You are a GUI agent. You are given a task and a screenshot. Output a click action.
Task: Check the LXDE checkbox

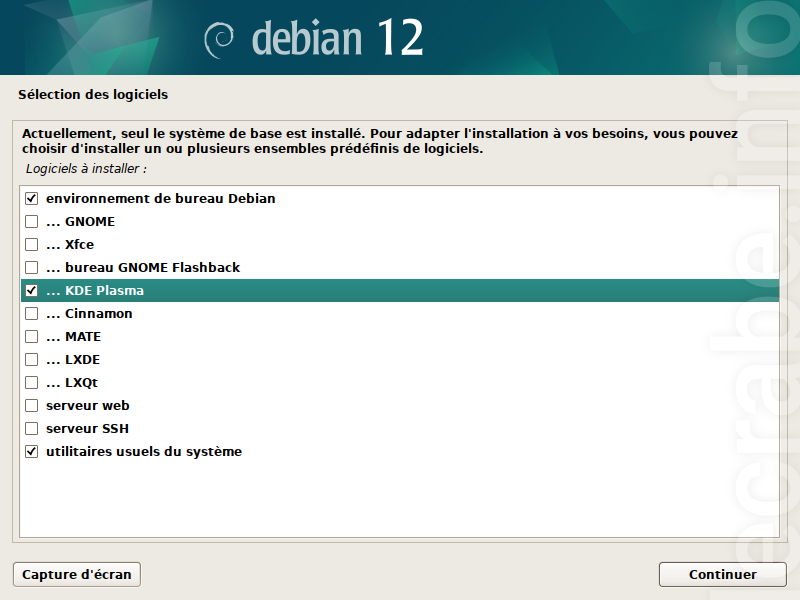click(32, 359)
